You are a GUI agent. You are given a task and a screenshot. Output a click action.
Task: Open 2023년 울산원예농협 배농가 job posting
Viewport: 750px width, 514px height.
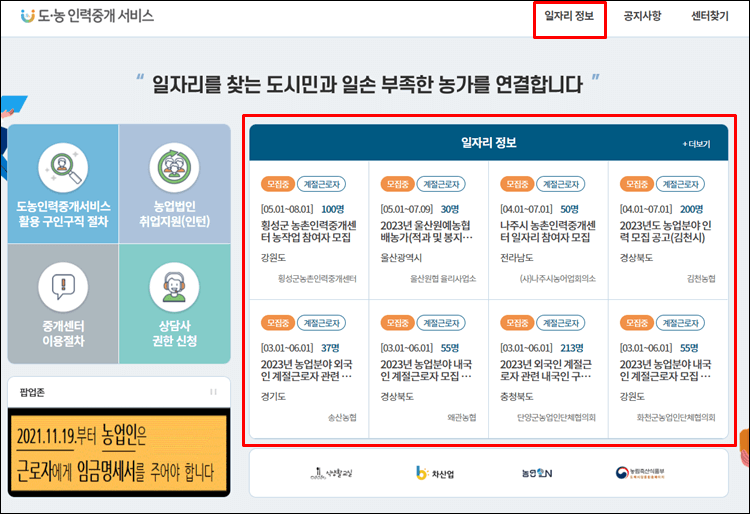click(x=427, y=231)
